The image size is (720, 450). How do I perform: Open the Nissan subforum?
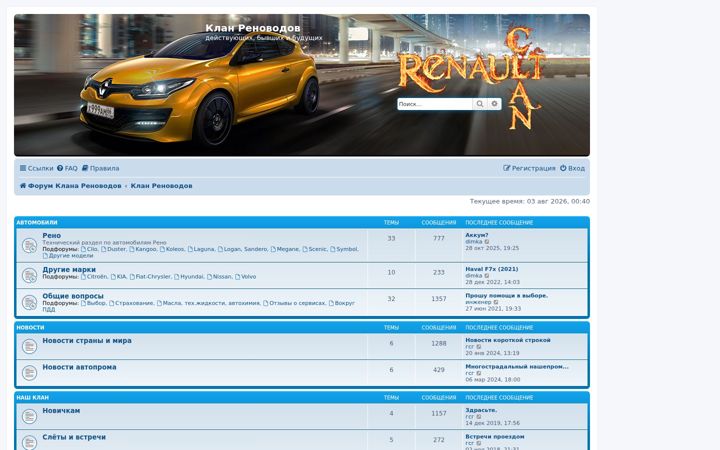coord(219,276)
